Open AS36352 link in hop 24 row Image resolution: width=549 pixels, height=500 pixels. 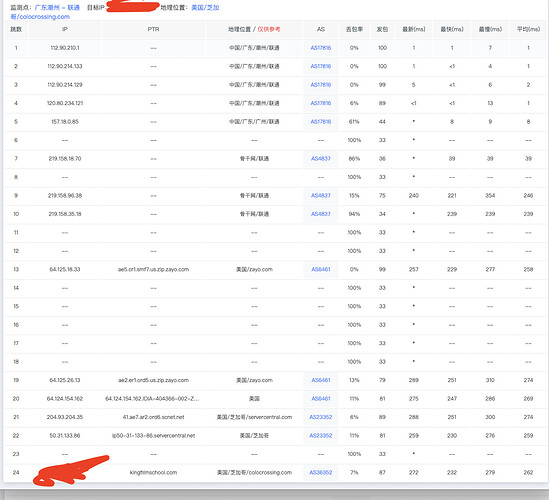(x=321, y=472)
